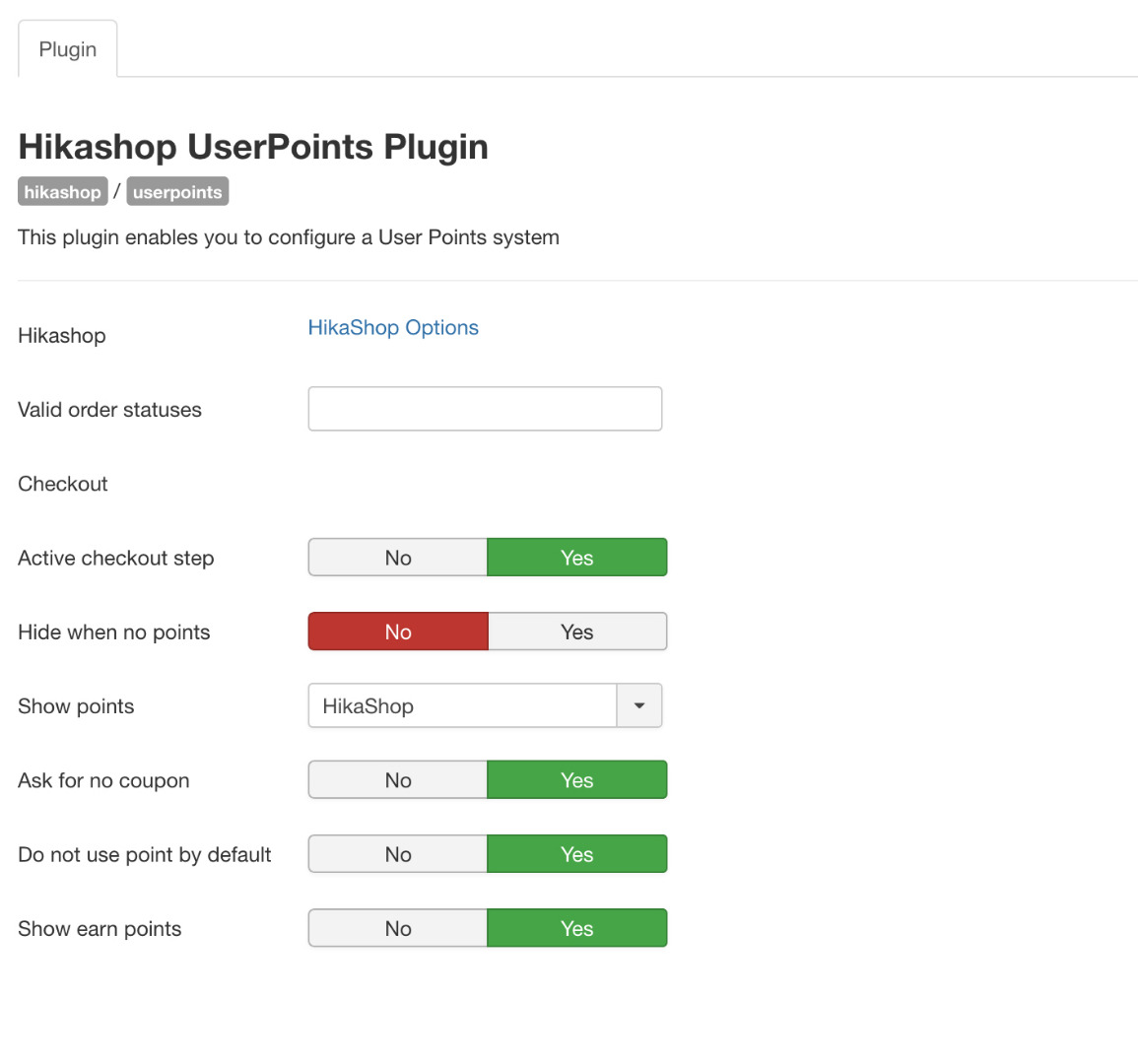Screen dimensions: 1138x1064
Task: Set Active checkout step to No
Action: 398,558
